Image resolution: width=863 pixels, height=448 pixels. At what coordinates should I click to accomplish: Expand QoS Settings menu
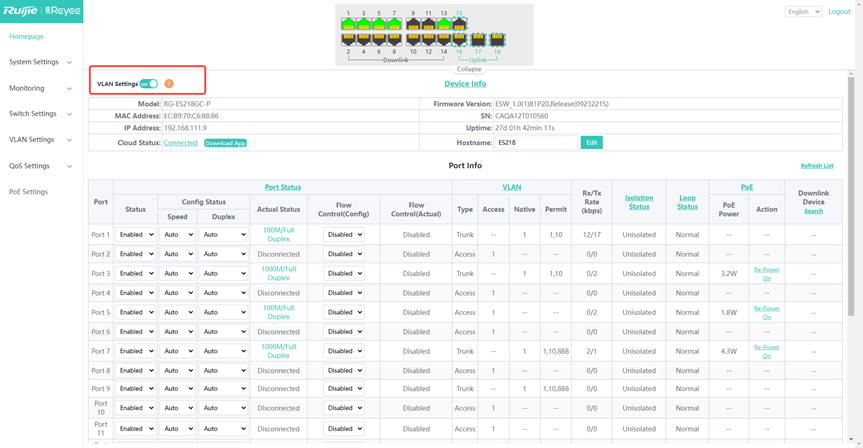click(40, 166)
